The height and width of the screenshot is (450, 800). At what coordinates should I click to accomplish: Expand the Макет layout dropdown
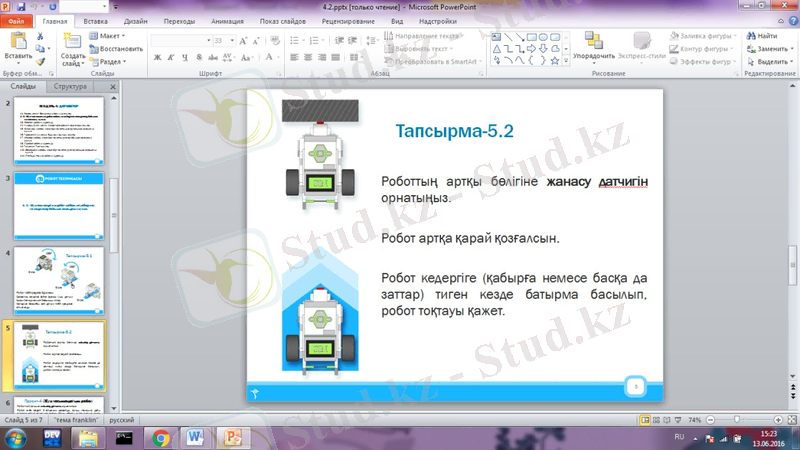(x=110, y=36)
